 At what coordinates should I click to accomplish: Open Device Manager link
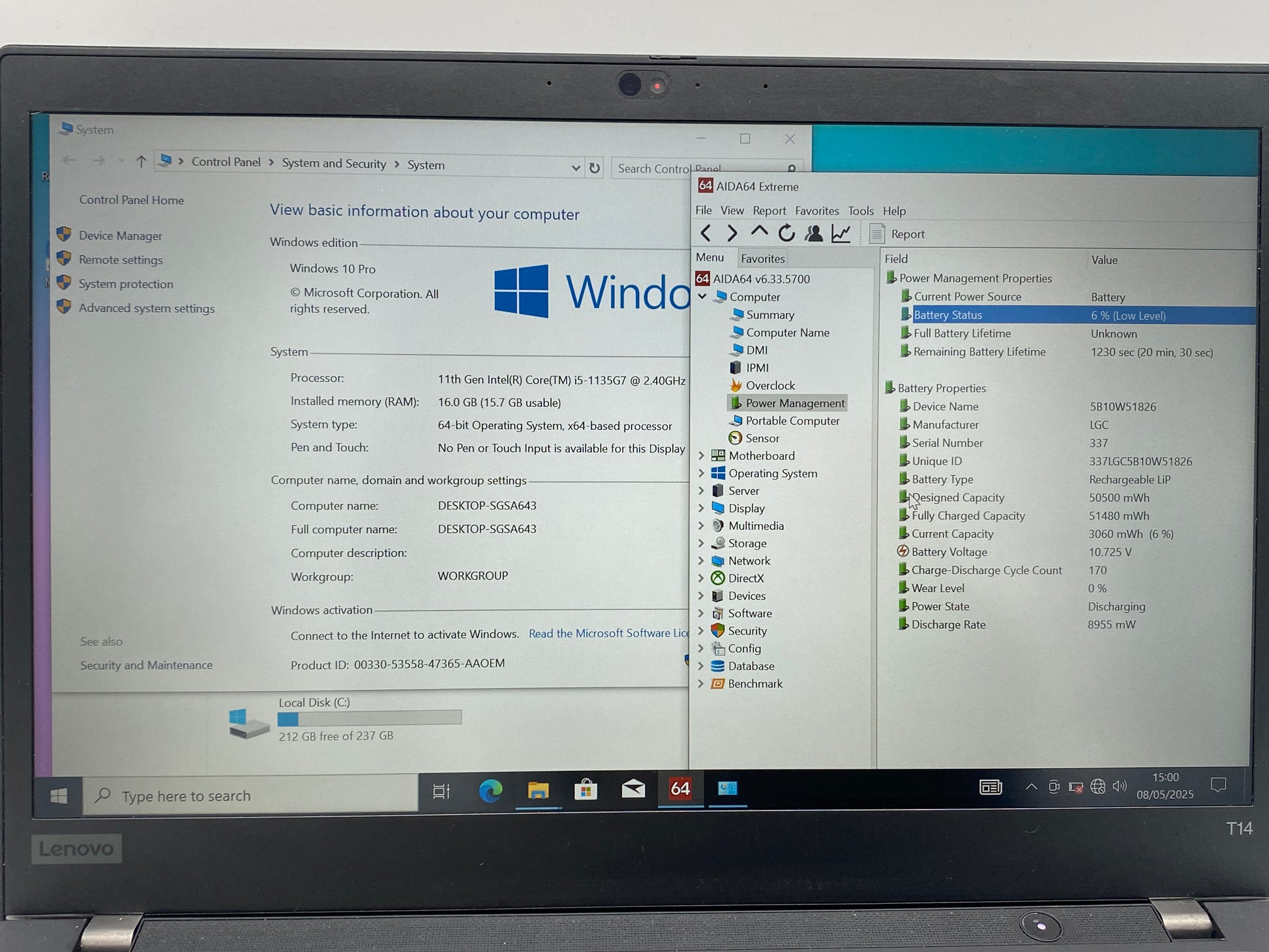120,236
